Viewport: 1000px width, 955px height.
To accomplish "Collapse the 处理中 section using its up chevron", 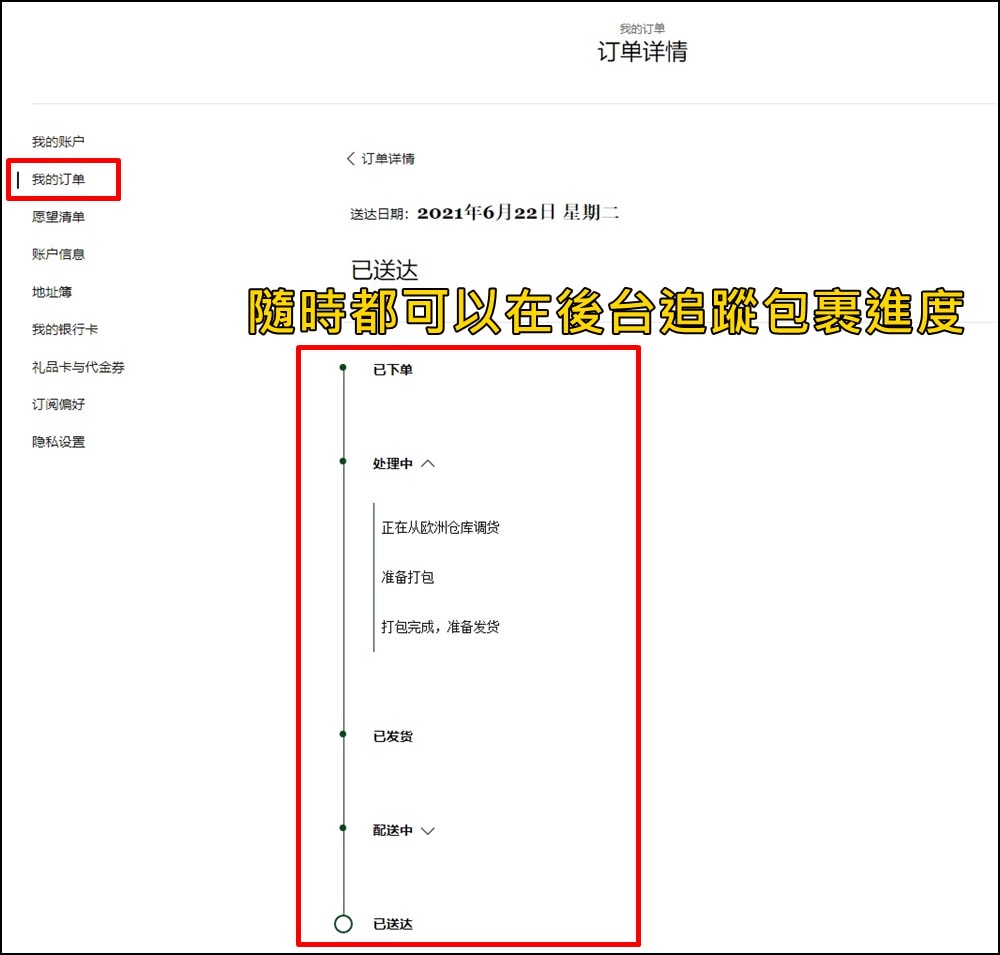I will [x=428, y=464].
